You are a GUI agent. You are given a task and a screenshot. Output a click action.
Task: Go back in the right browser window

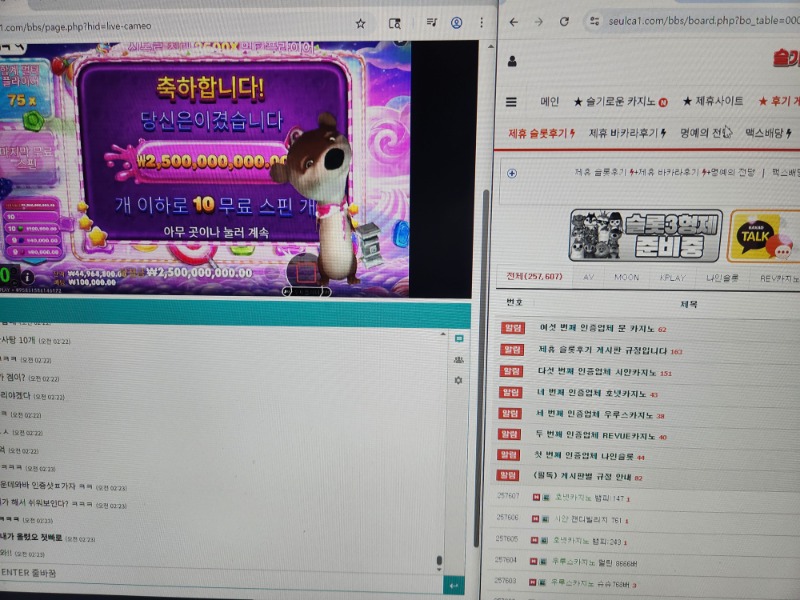(513, 21)
